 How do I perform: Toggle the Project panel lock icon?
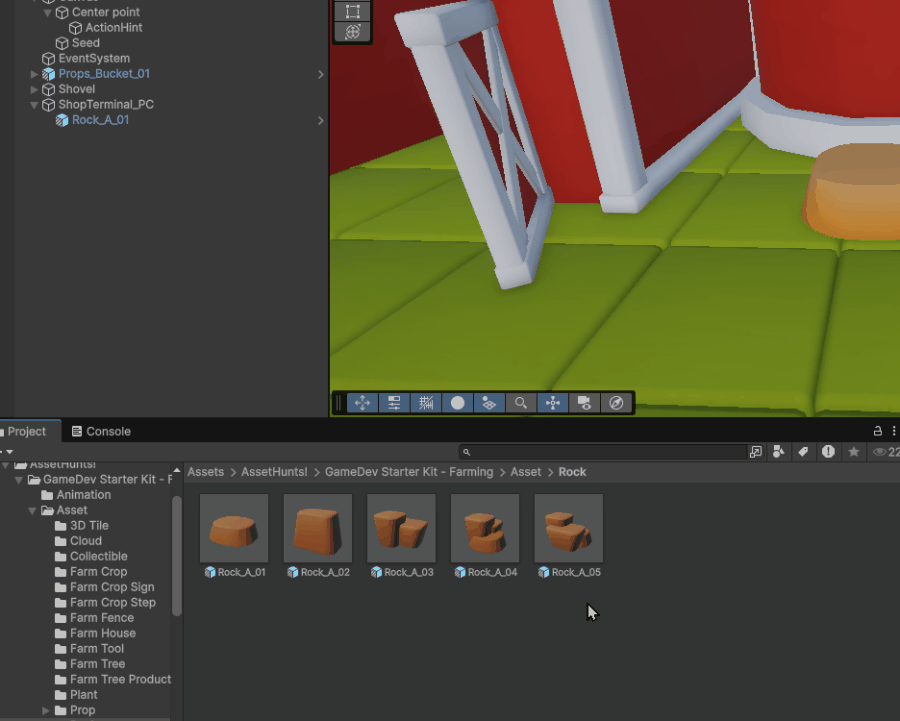click(x=878, y=431)
